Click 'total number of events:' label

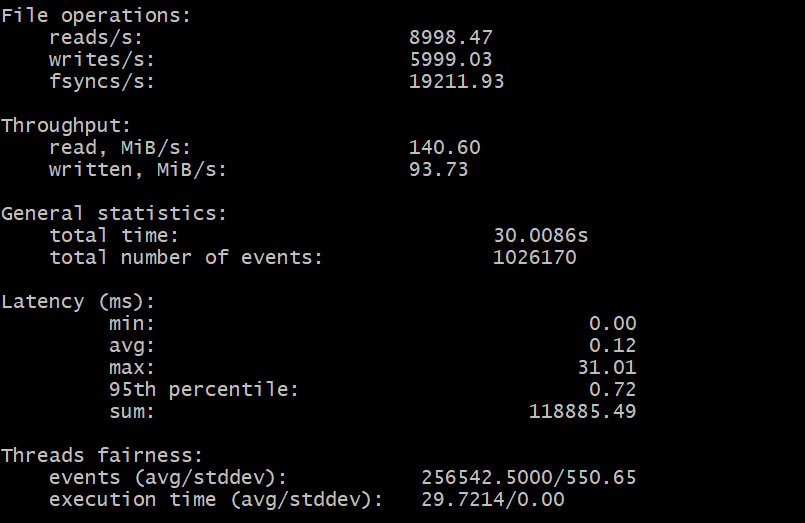point(185,258)
